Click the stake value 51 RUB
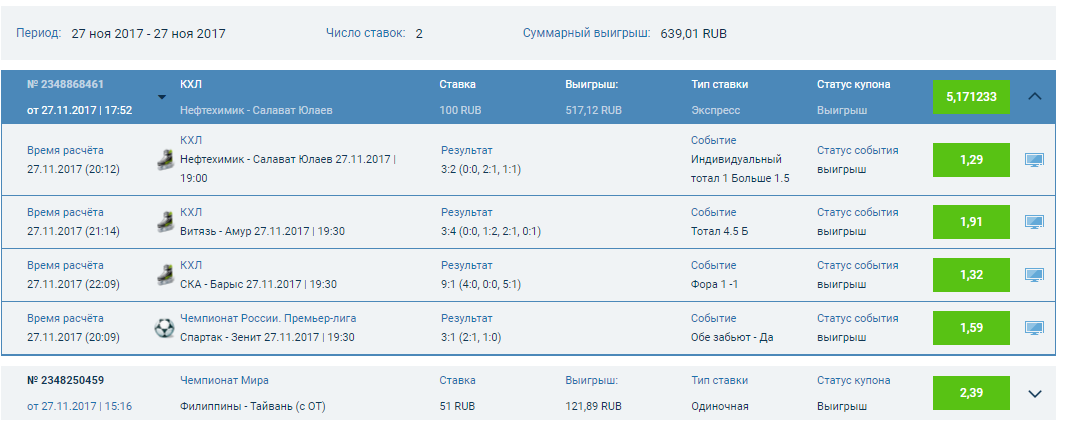Image resolution: width=1072 pixels, height=434 pixels. [x=459, y=406]
